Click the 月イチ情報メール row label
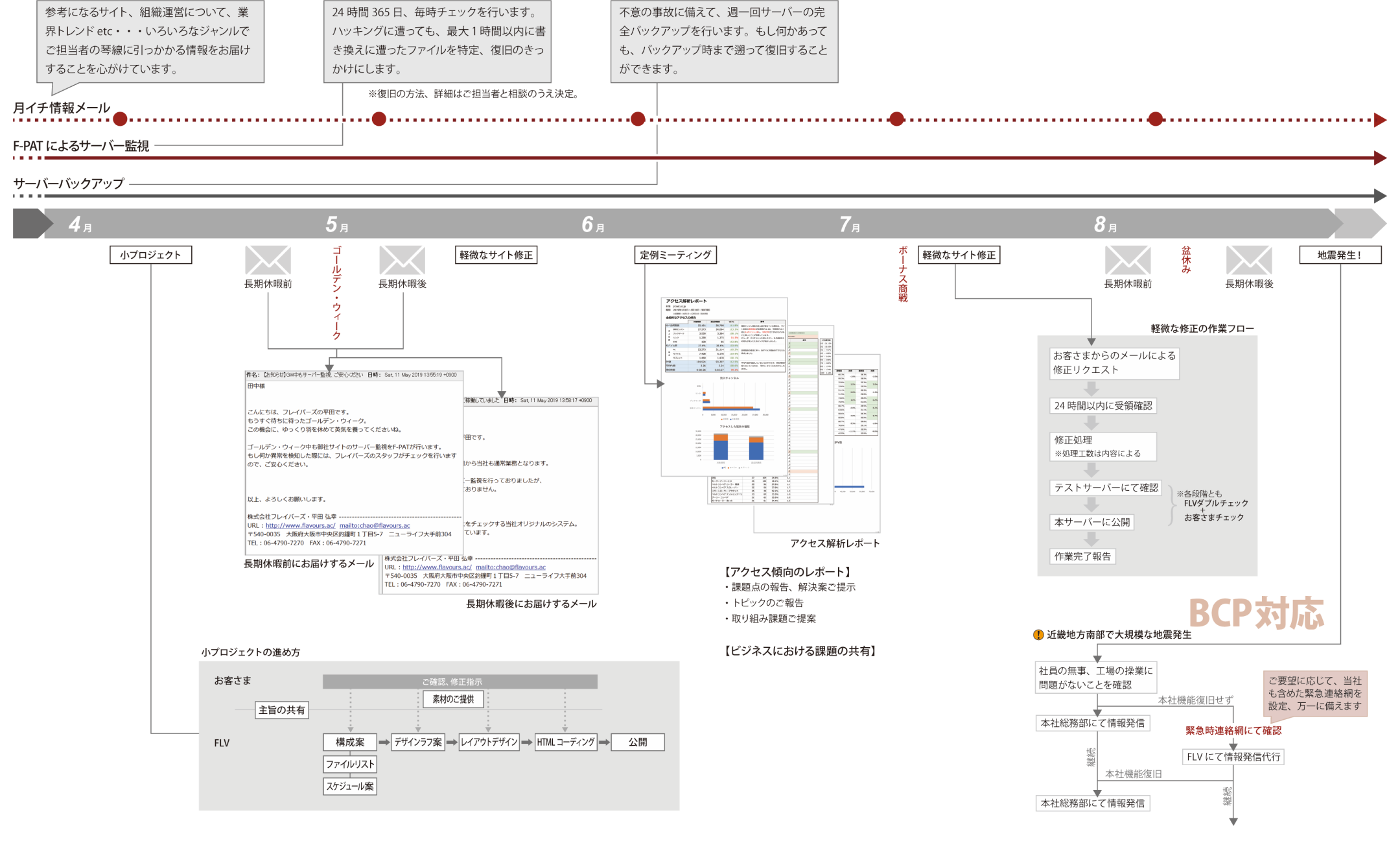 pyautogui.click(x=62, y=108)
